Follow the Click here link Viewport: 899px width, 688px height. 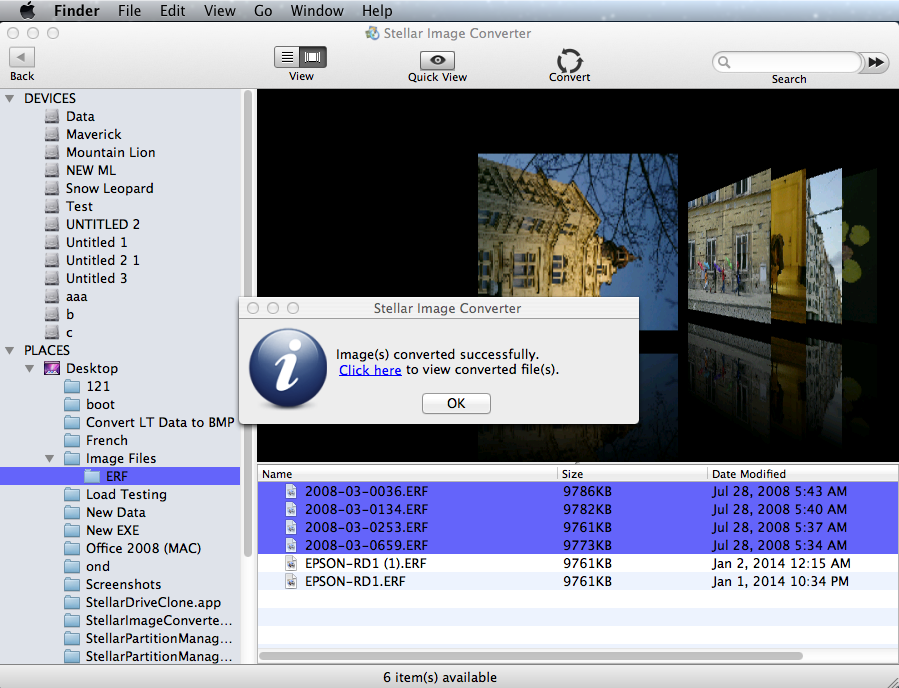click(370, 370)
